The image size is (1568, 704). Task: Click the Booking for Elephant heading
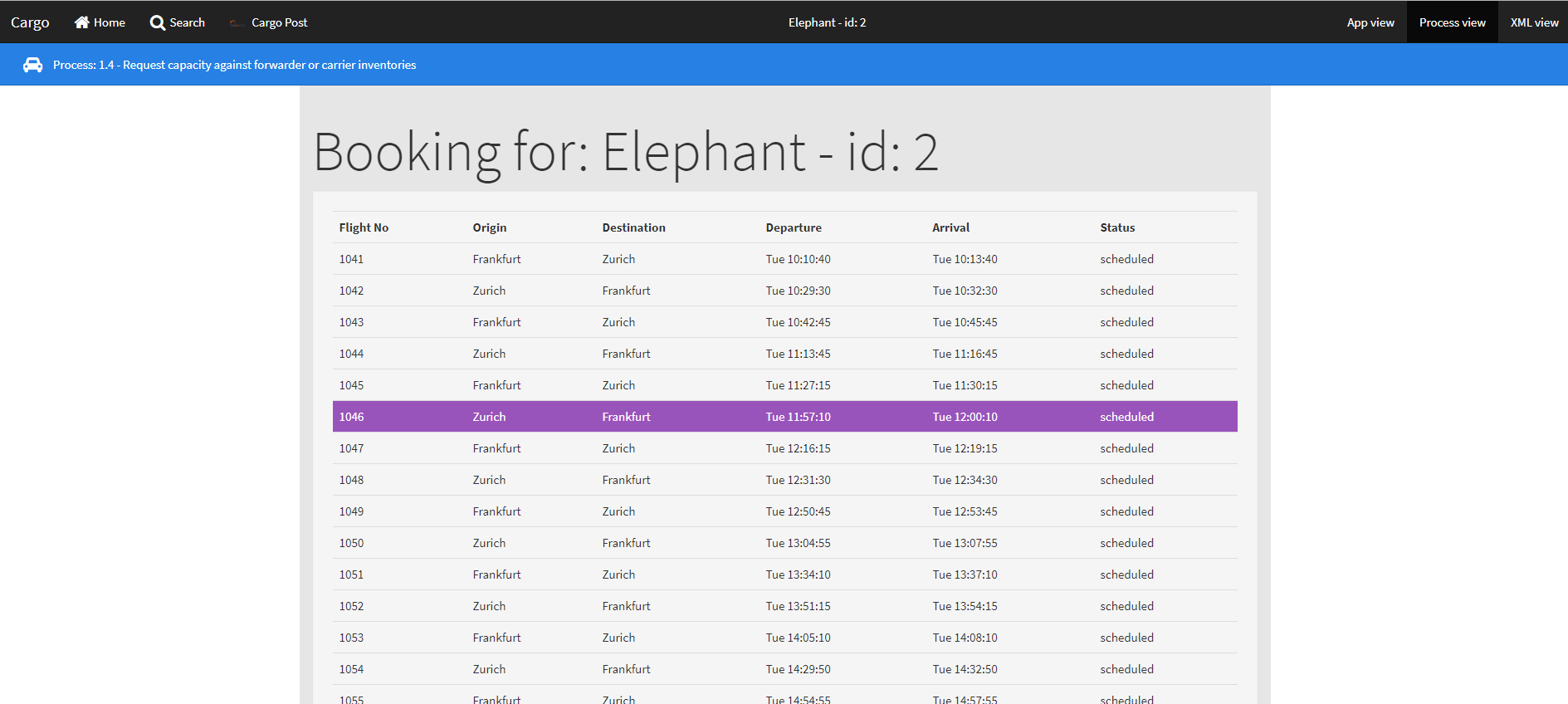(625, 152)
